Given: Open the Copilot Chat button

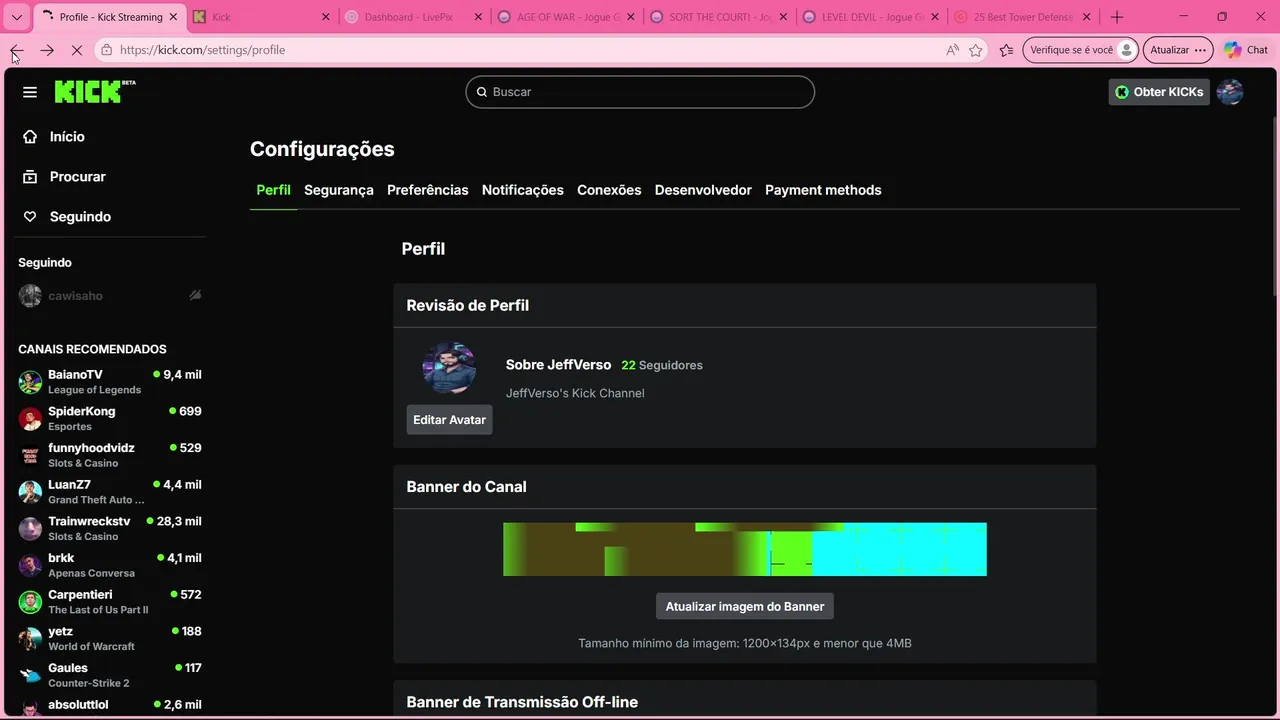Looking at the screenshot, I should tap(1246, 50).
